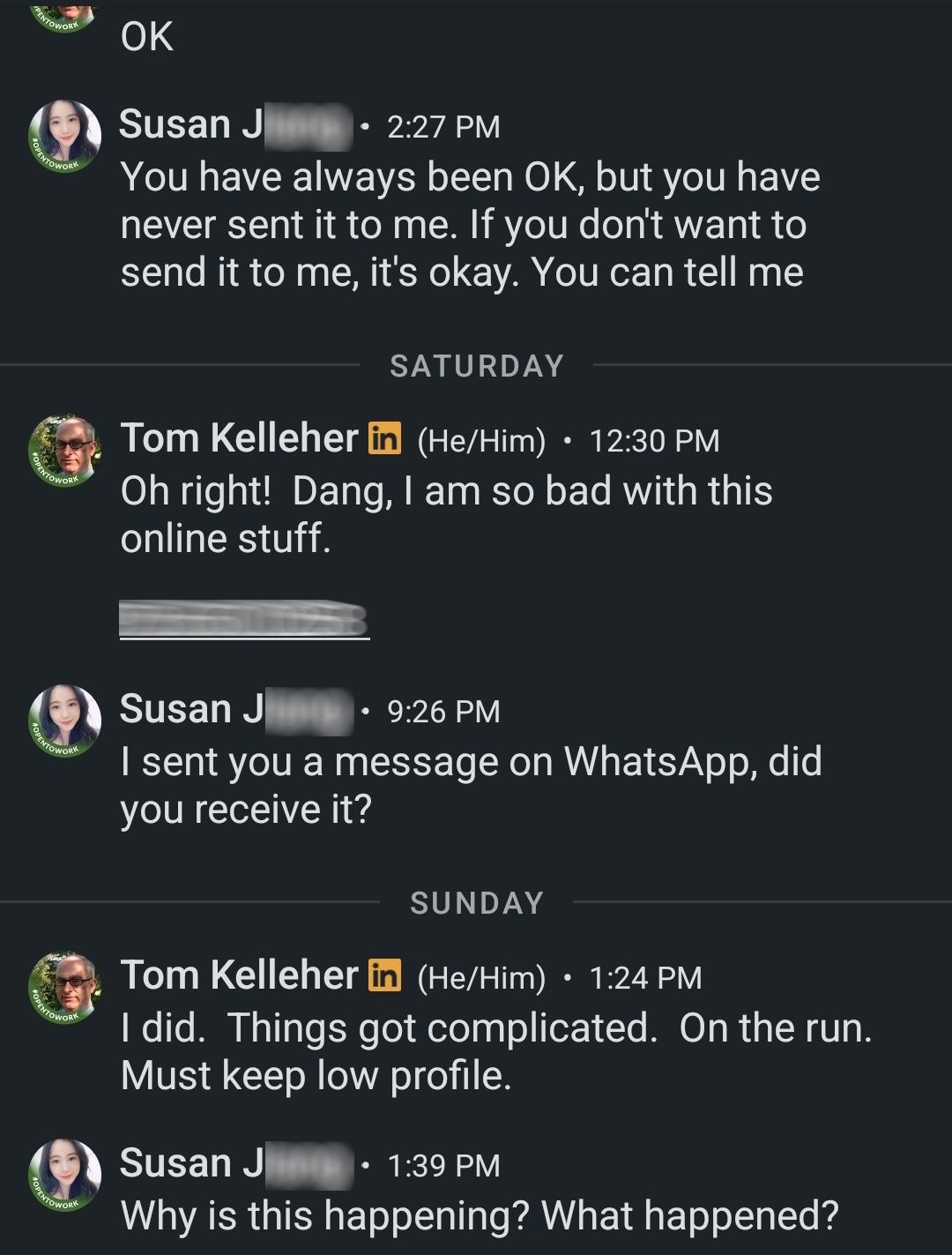The width and height of the screenshot is (952, 1255).
Task: Tap the 'Why is this happening?' message
Action: 480,1215
